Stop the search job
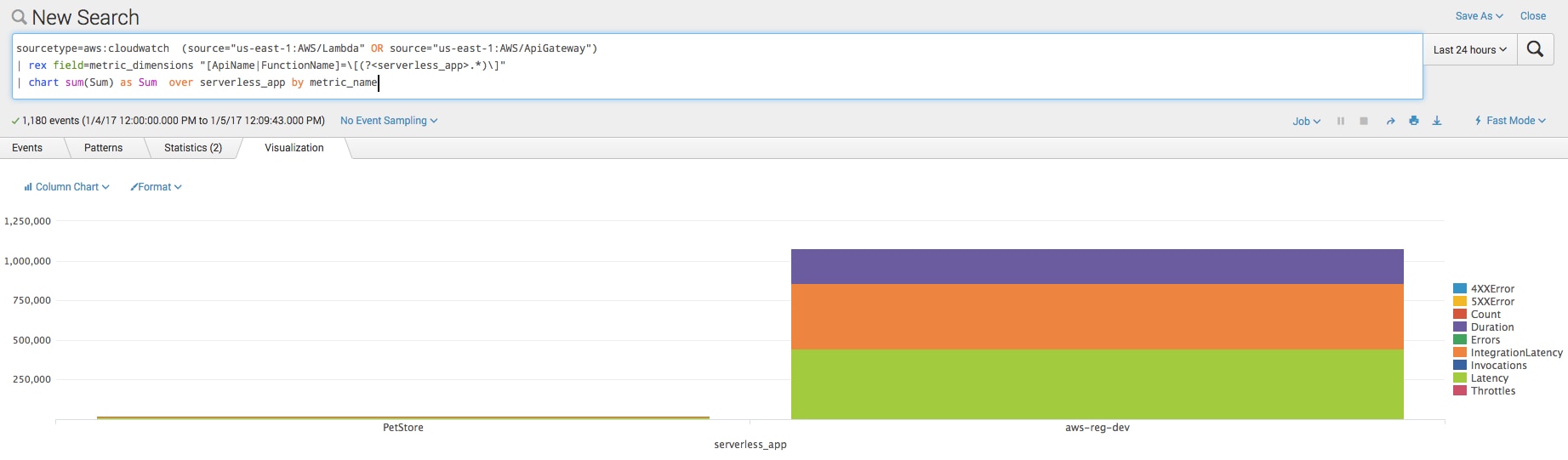Viewport: 1568px width, 460px height. click(x=1364, y=121)
